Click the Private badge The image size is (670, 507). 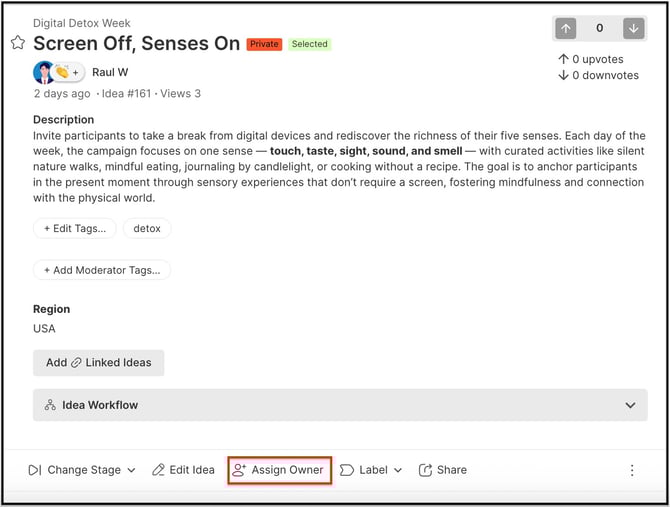pos(264,44)
